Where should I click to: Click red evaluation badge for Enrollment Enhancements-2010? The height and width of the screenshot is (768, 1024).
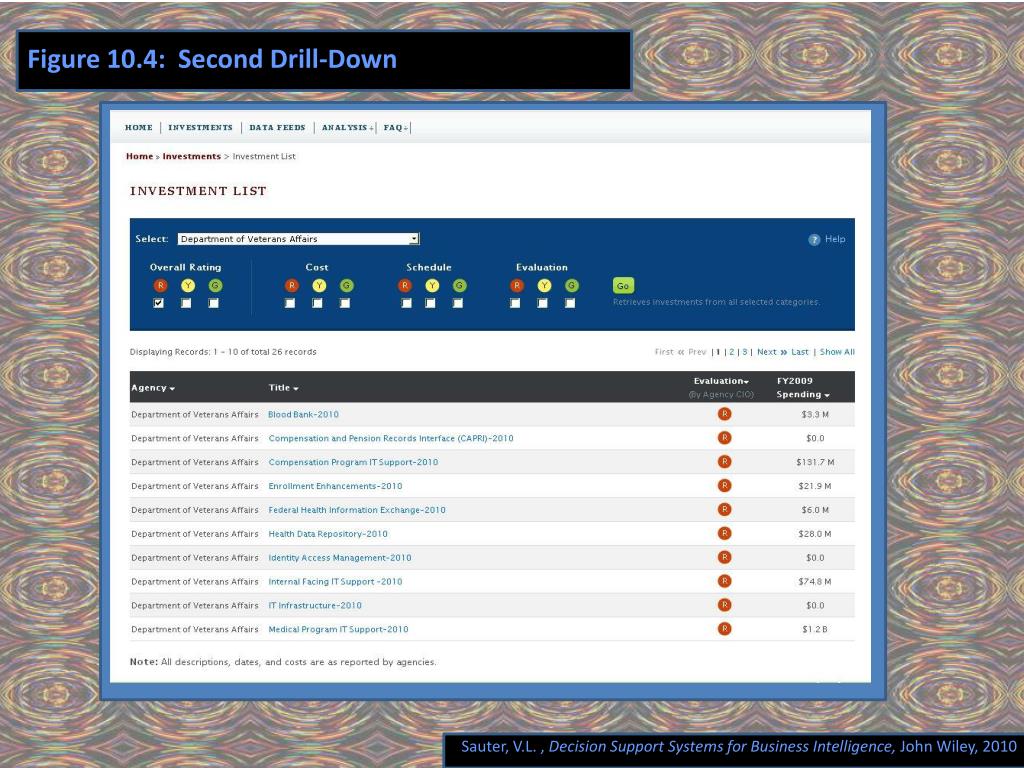[x=724, y=485]
